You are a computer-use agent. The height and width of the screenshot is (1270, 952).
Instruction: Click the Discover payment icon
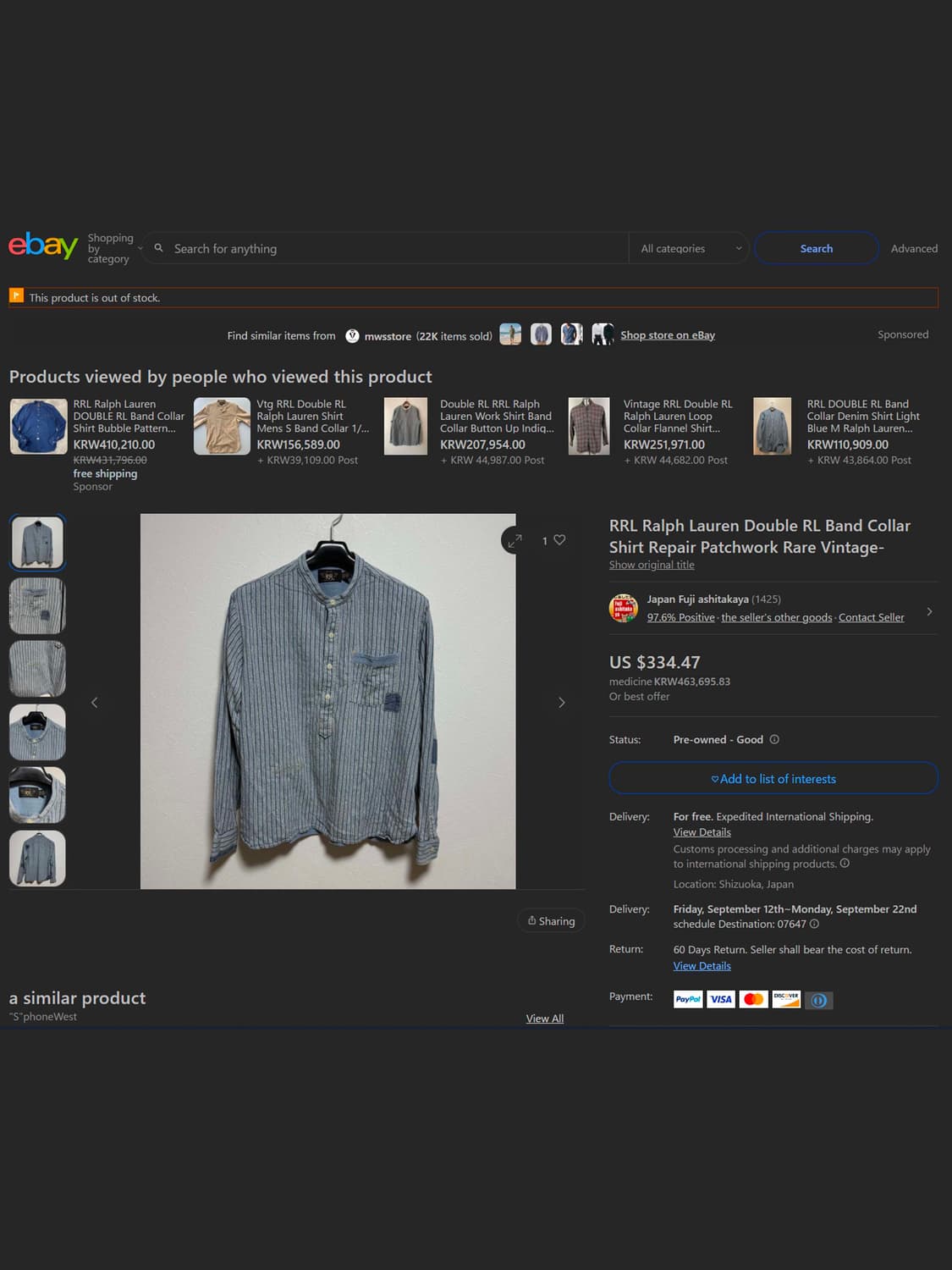click(x=786, y=999)
